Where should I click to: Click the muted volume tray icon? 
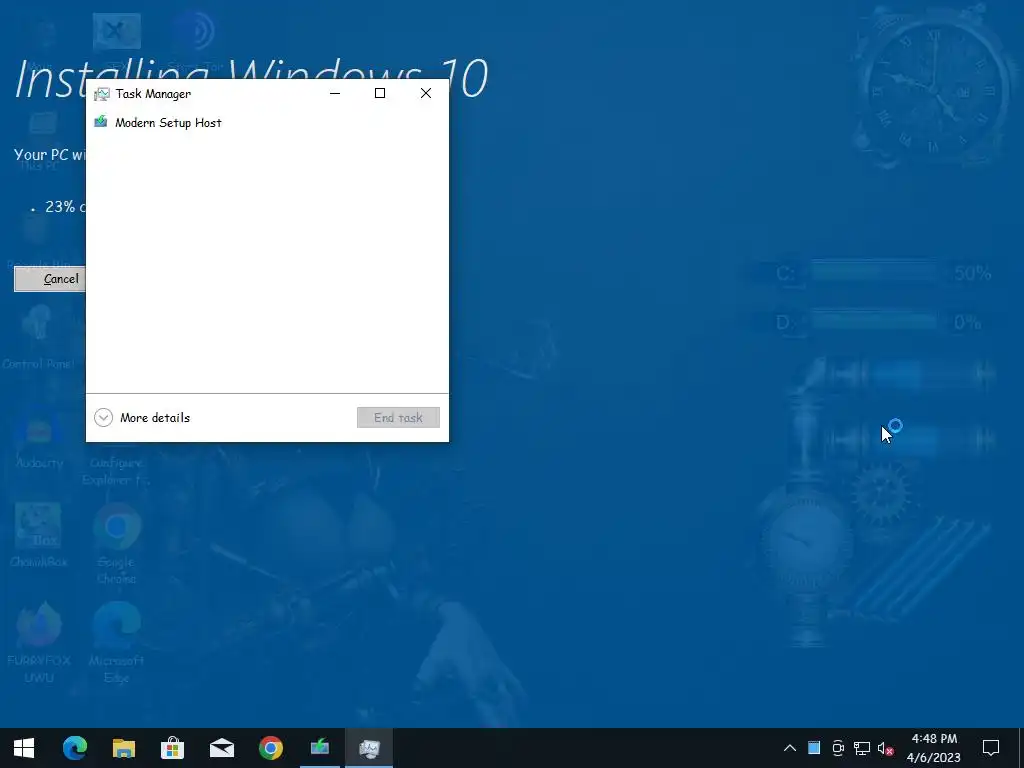[x=886, y=748]
